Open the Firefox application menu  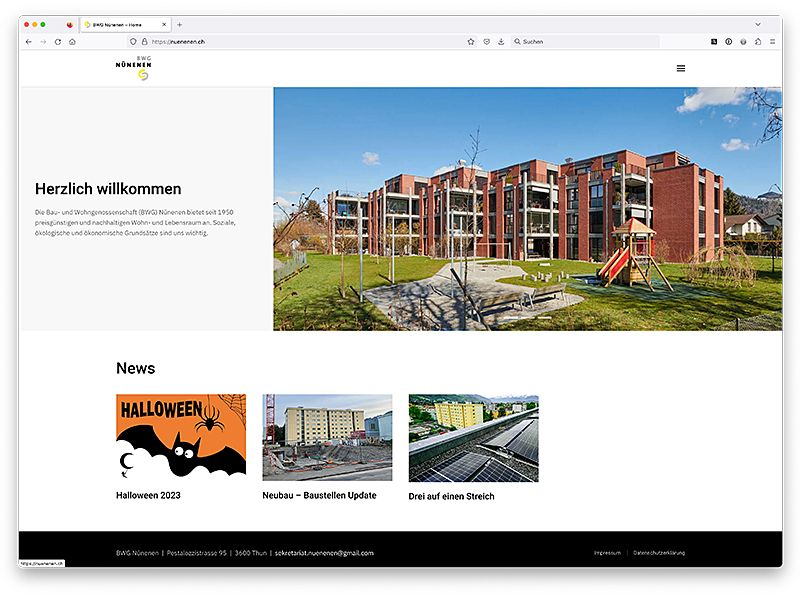point(772,42)
